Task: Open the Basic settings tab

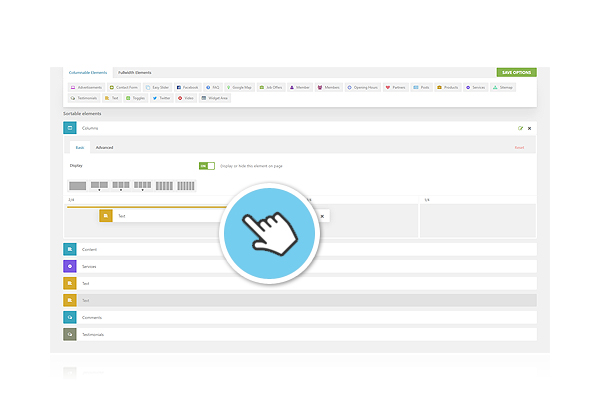Action: [80, 148]
